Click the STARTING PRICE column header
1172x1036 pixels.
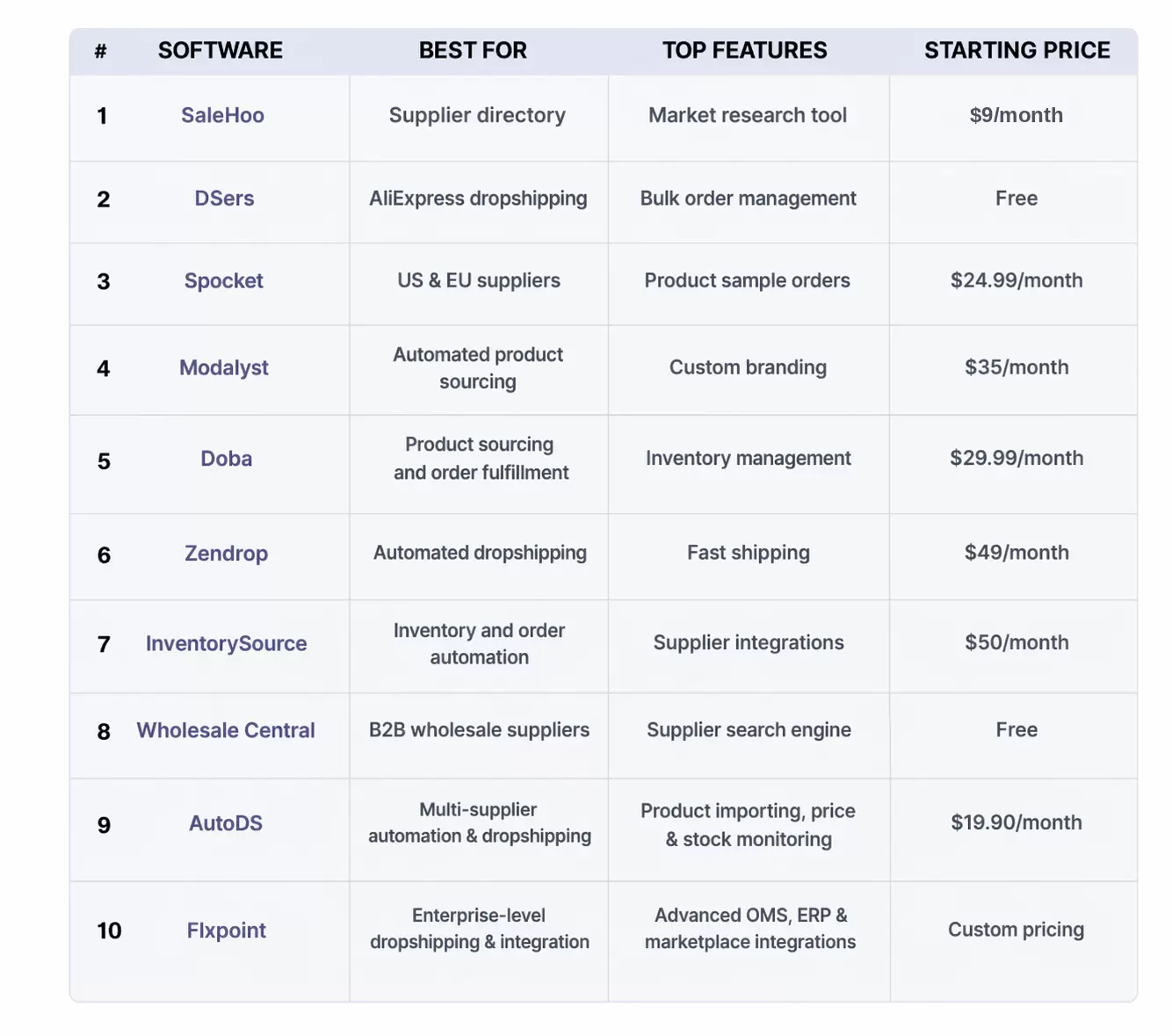[x=1016, y=51]
